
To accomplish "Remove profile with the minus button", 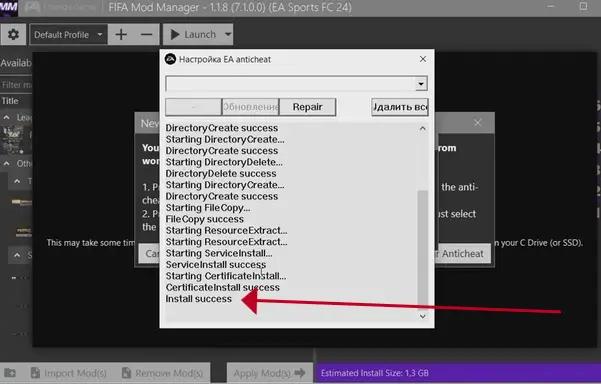I will (146, 34).
